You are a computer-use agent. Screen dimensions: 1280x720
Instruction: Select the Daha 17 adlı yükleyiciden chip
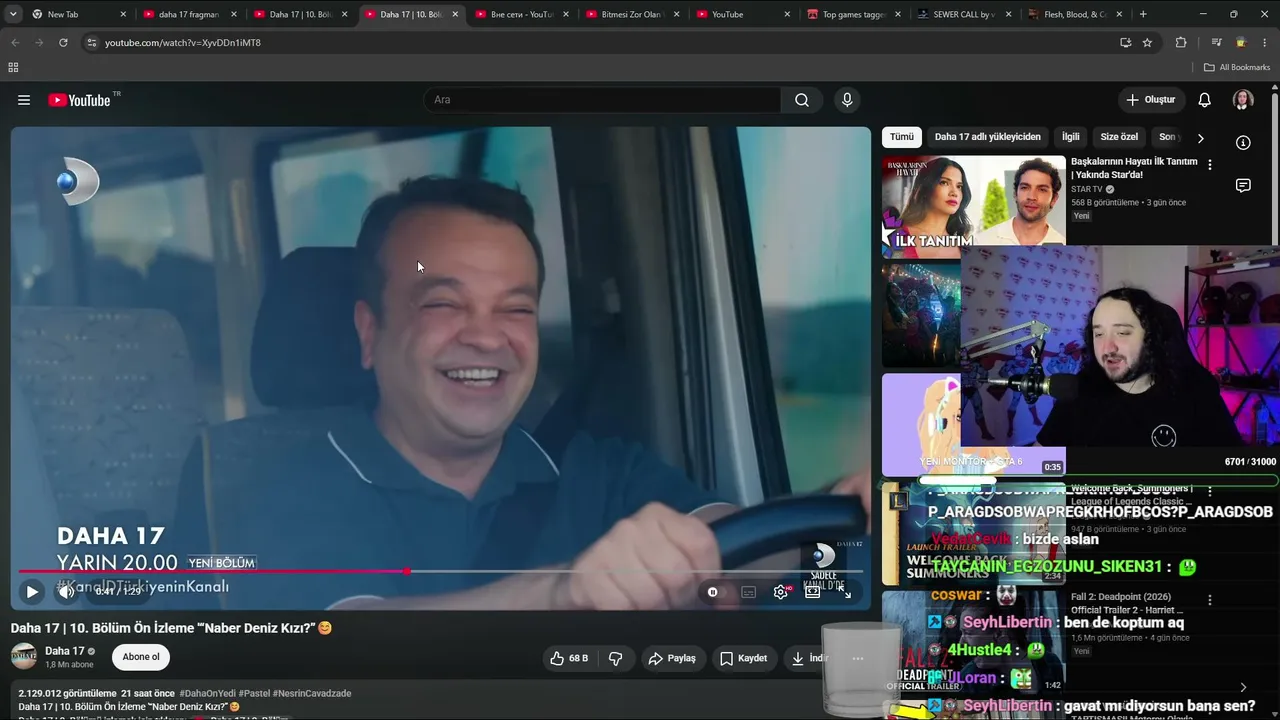[988, 137]
